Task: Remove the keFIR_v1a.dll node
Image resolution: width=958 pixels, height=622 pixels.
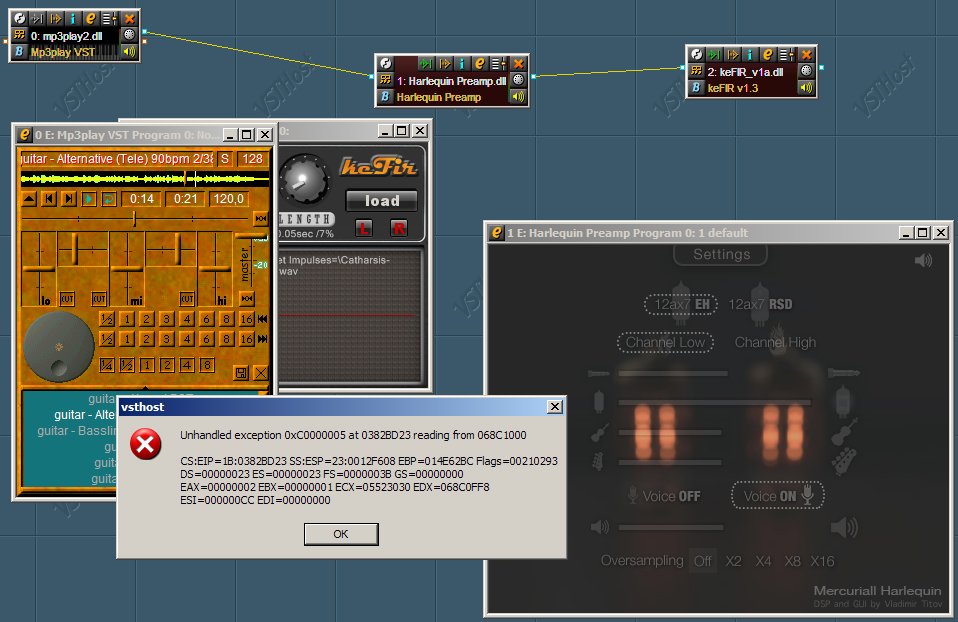Action: [x=806, y=54]
